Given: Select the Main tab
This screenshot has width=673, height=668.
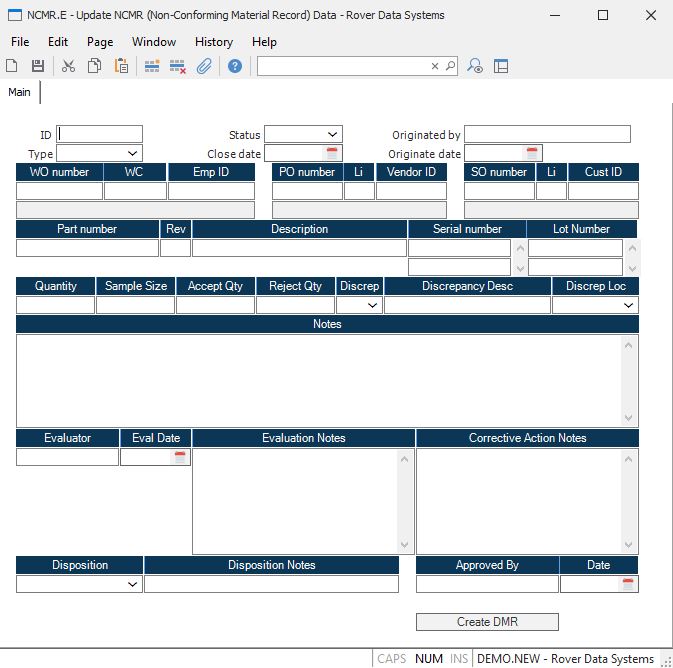Looking at the screenshot, I should point(20,92).
